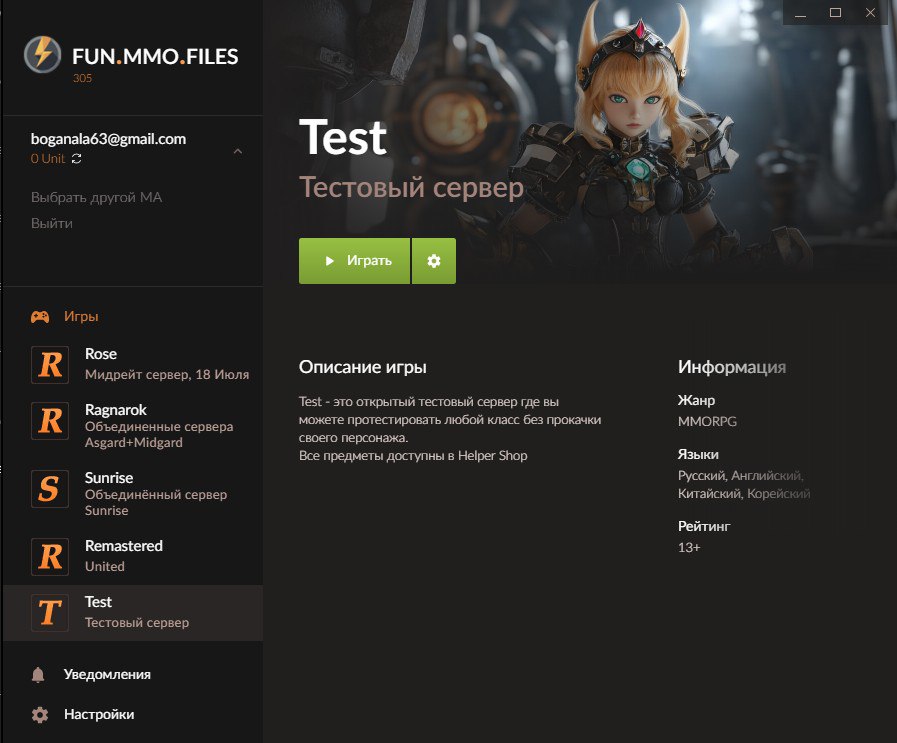The width and height of the screenshot is (897, 743).
Task: Collapse the account panel using the chevron
Action: 237,151
